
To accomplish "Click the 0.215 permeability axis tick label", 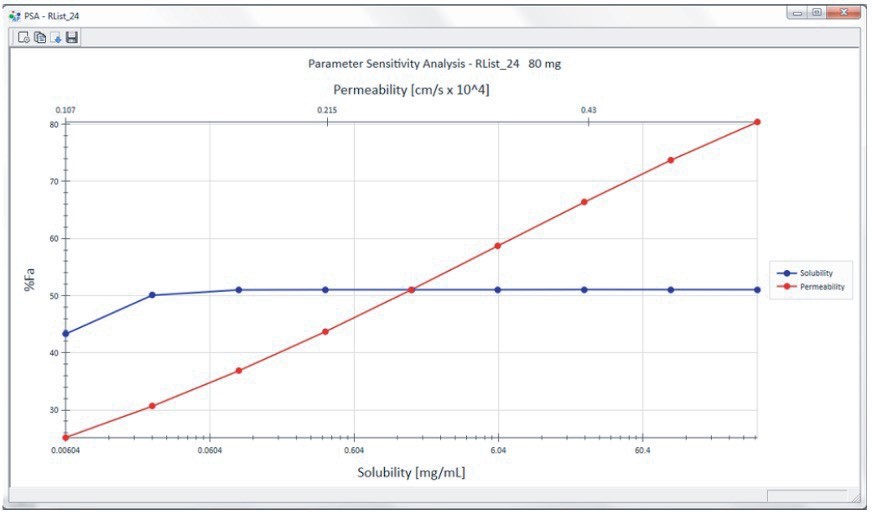I will click(327, 110).
